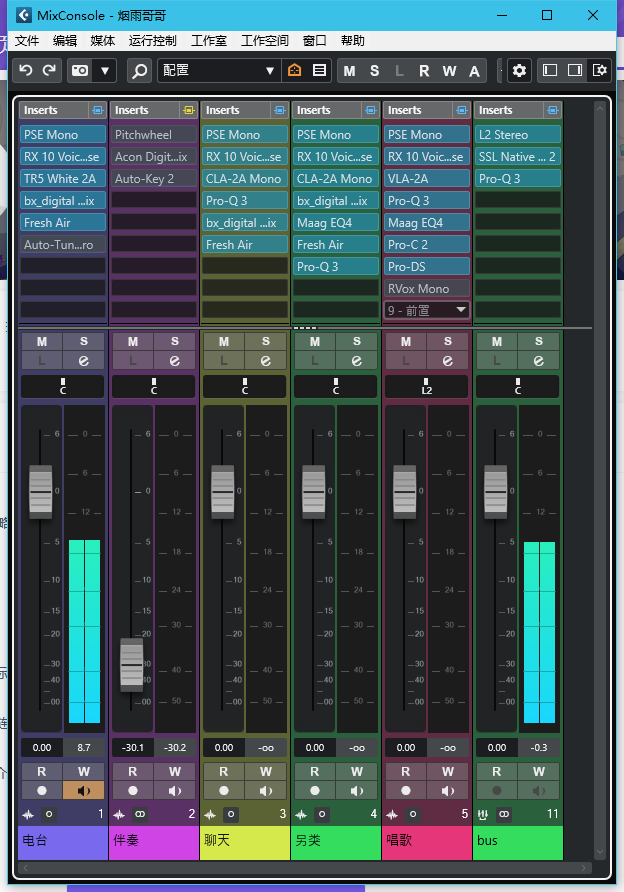Click the 伴奏 channel volume fader handle

(132, 664)
